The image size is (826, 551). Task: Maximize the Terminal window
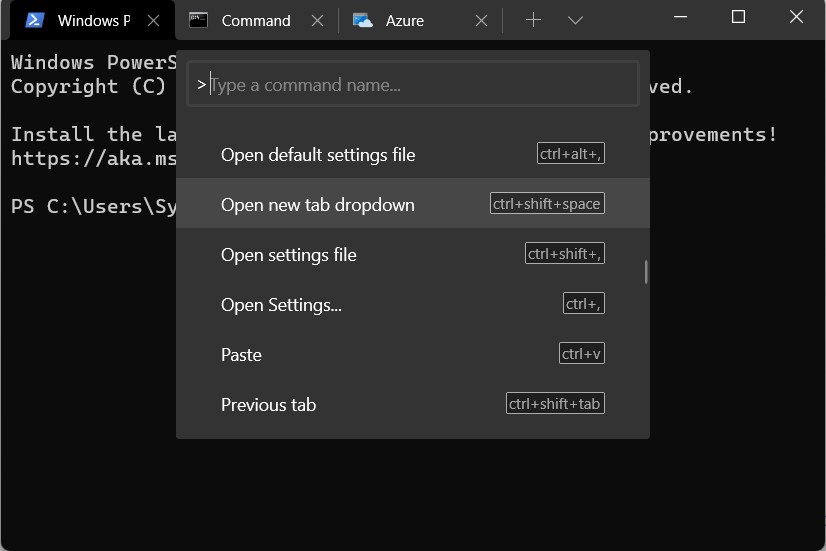738,17
